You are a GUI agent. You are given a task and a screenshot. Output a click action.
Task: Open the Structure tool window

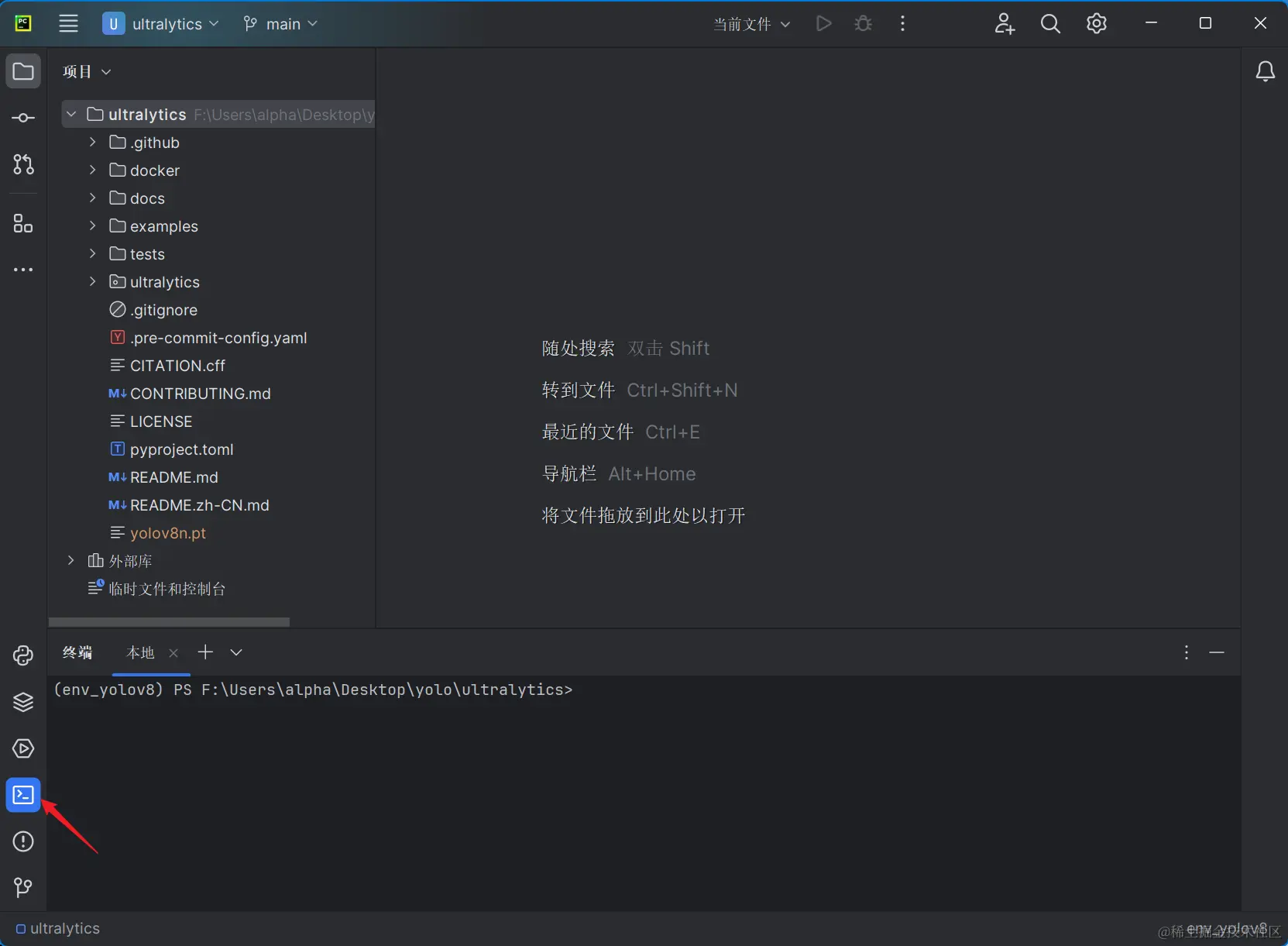pos(23,224)
